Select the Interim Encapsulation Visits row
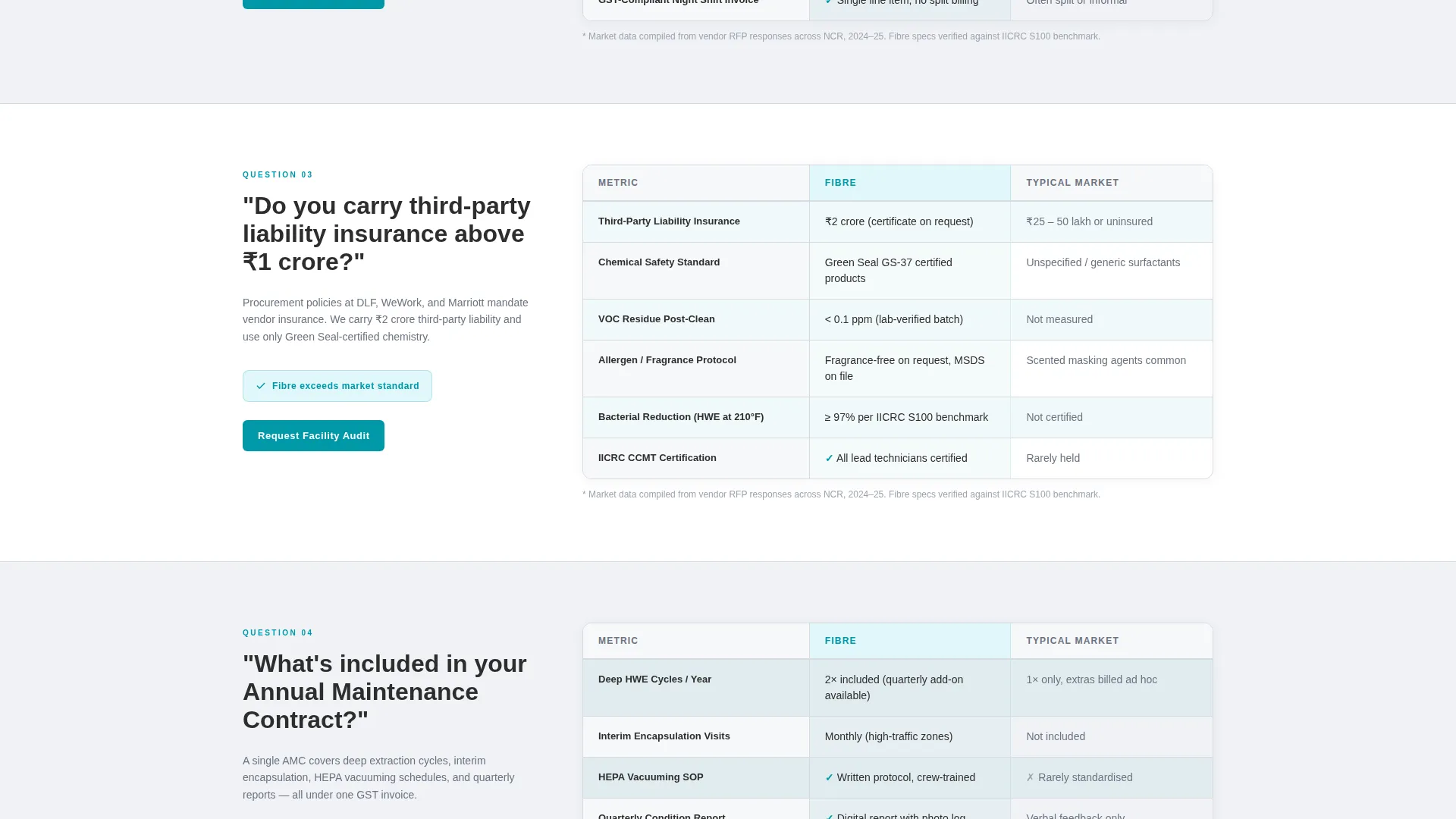 click(898, 736)
